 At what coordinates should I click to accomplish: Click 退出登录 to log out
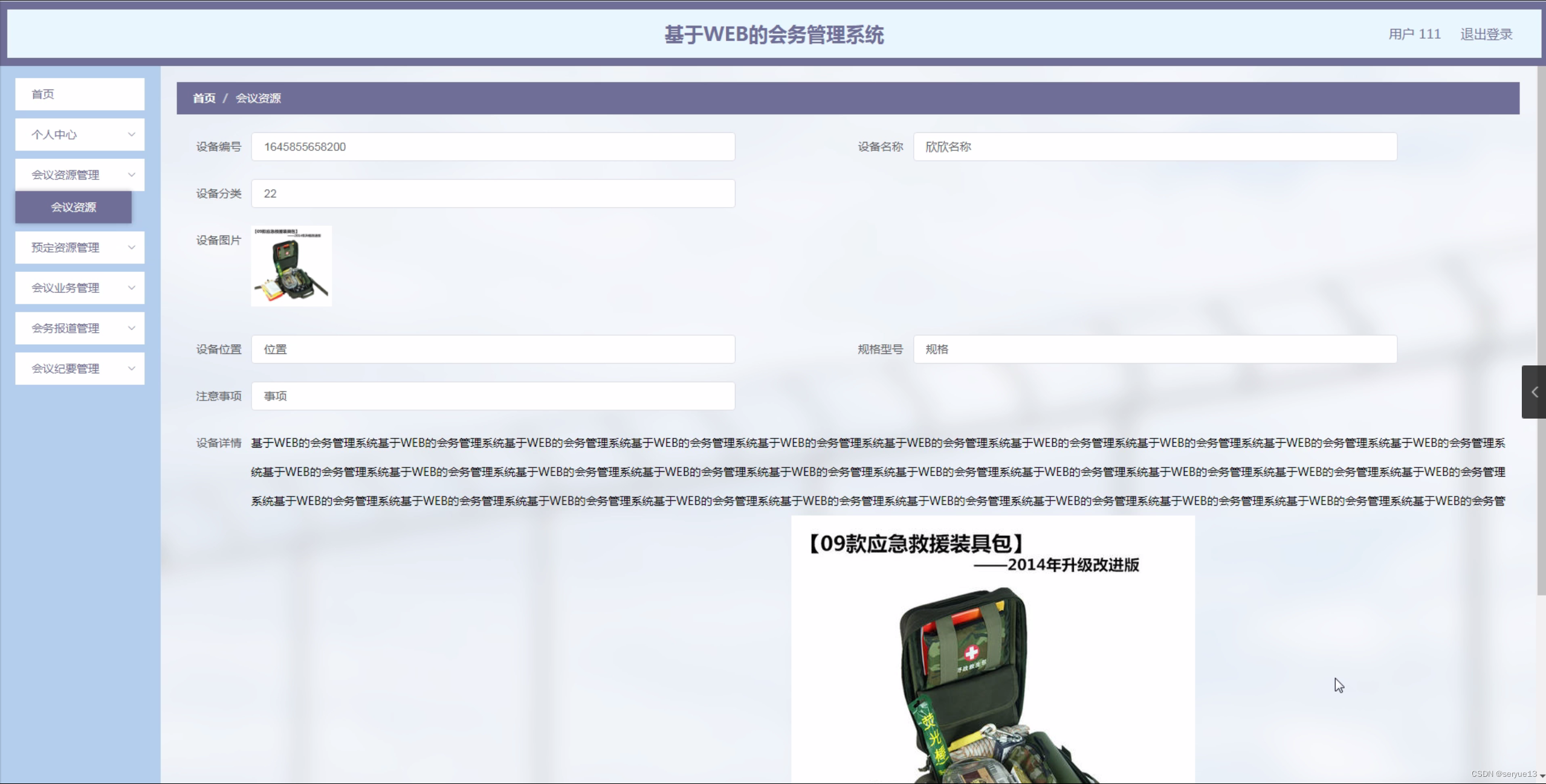point(1485,34)
